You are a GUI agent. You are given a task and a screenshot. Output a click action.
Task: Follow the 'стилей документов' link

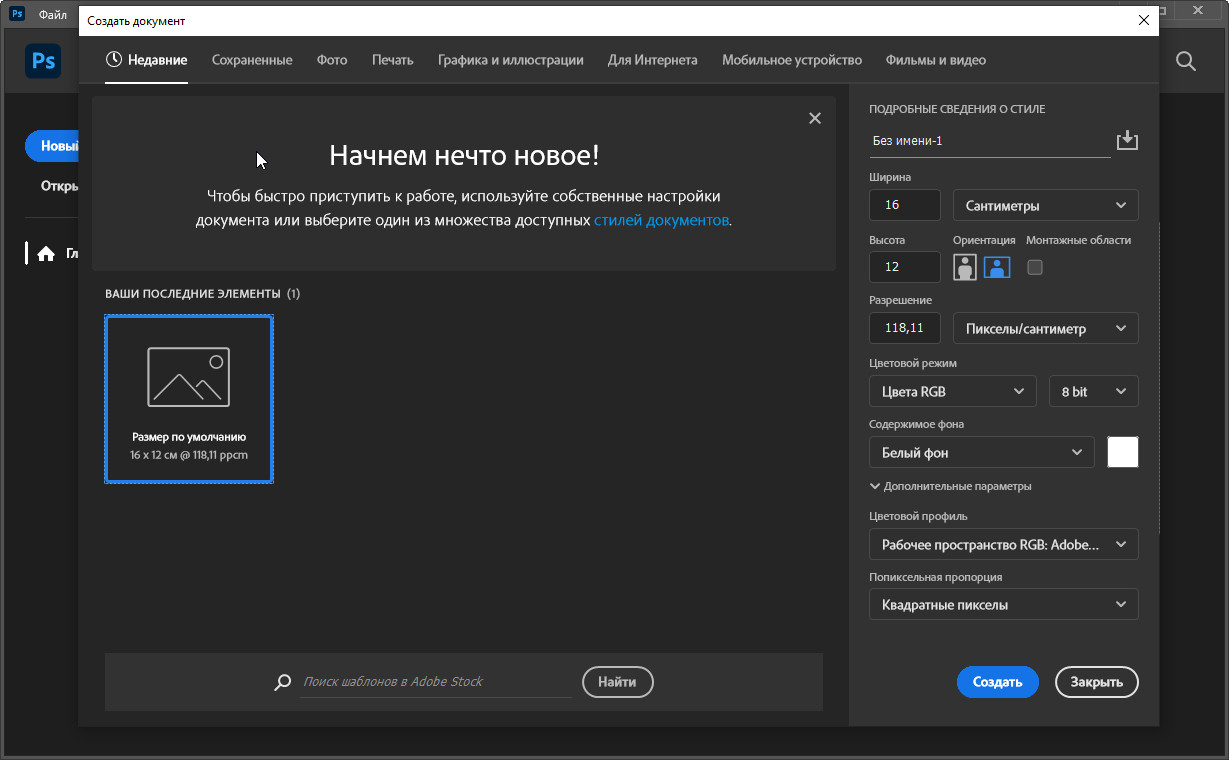[661, 221]
